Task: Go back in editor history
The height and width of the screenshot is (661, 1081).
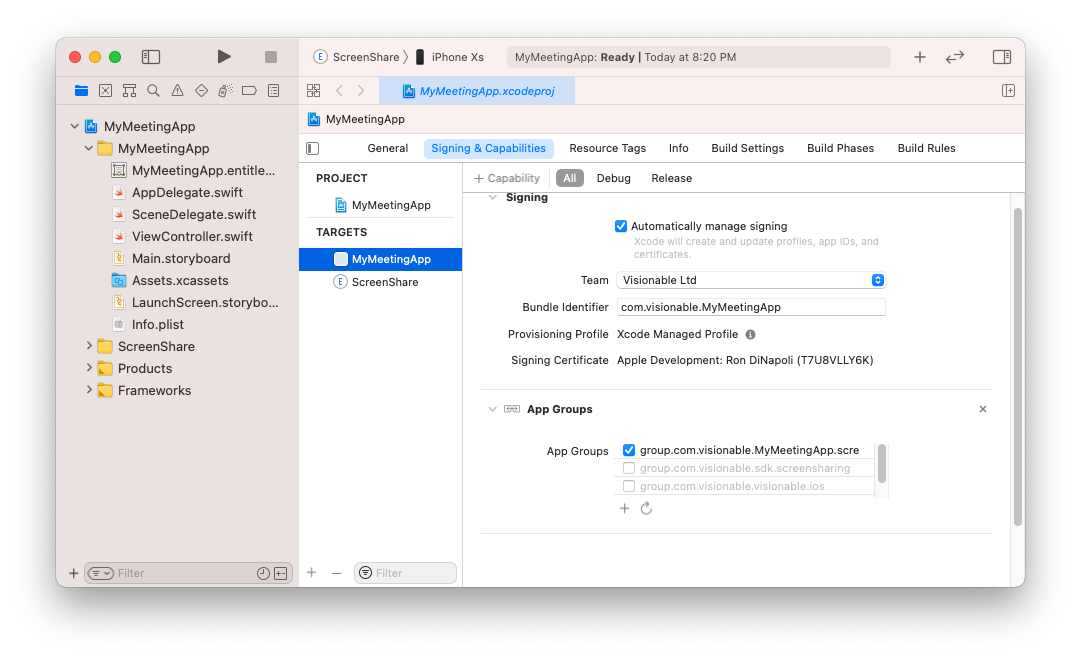Action: point(339,90)
